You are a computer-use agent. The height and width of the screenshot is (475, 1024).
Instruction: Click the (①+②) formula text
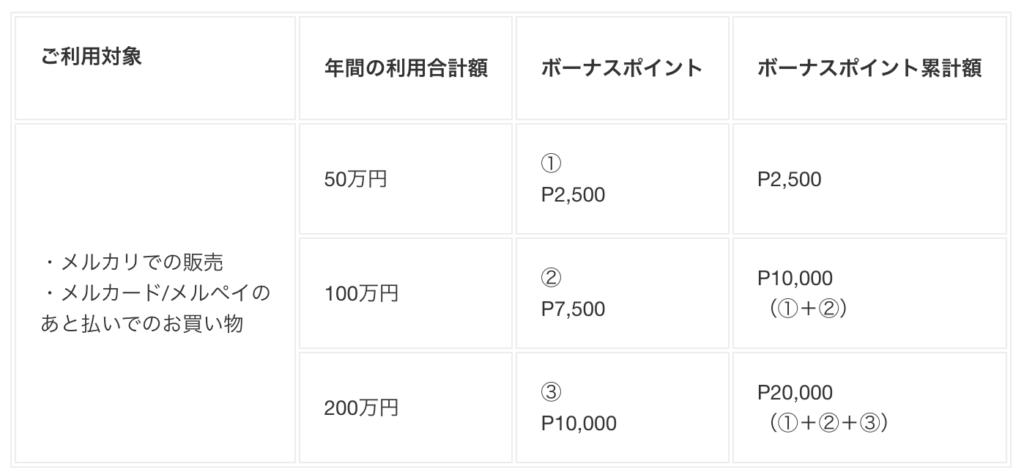[809, 309]
